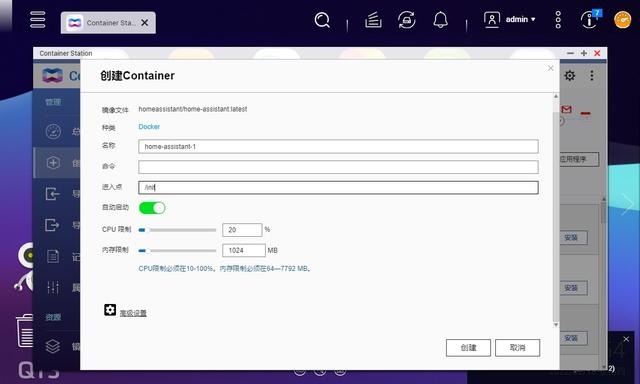Select the create plus sidebar icon
Viewport: 640px width, 384px height.
[53, 163]
